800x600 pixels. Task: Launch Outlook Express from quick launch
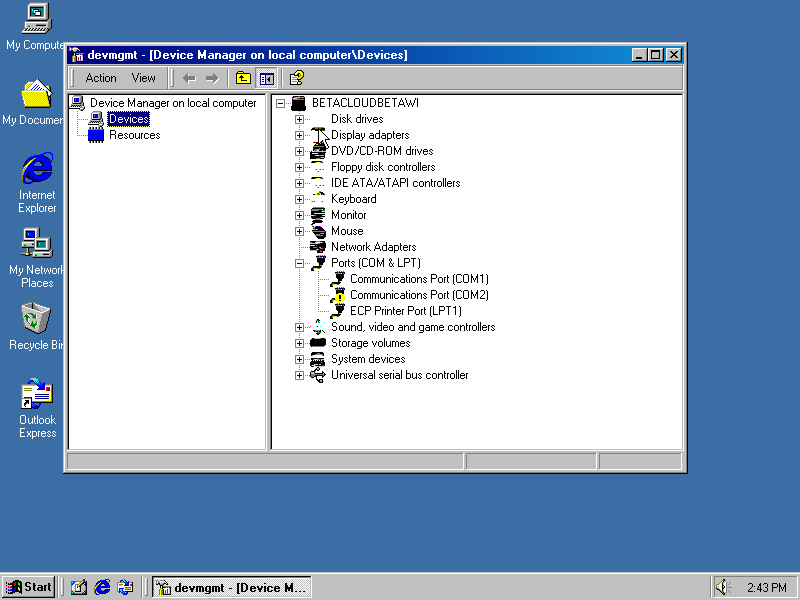[x=125, y=588]
